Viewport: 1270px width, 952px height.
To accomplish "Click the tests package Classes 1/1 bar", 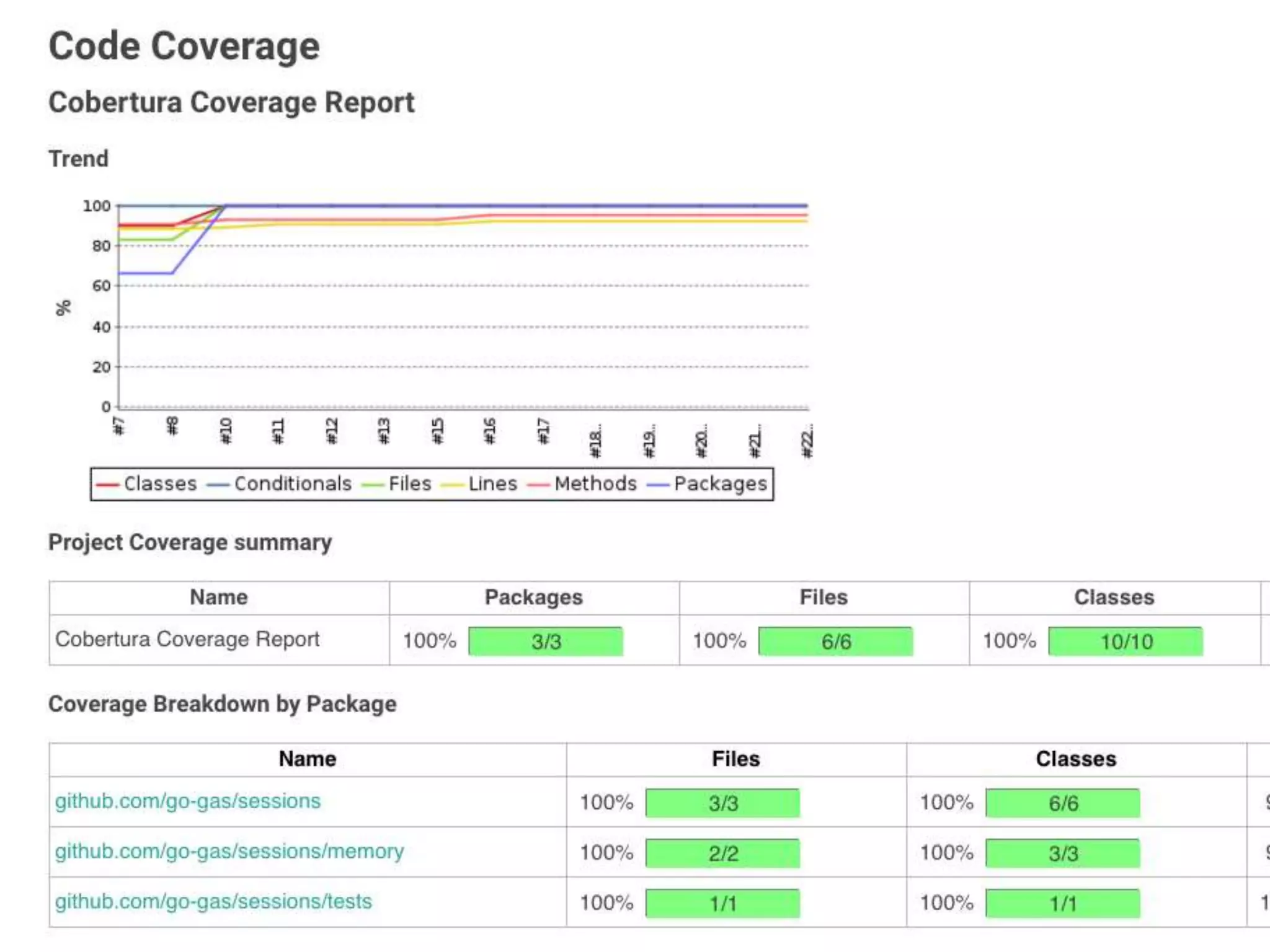I will pyautogui.click(x=1062, y=904).
